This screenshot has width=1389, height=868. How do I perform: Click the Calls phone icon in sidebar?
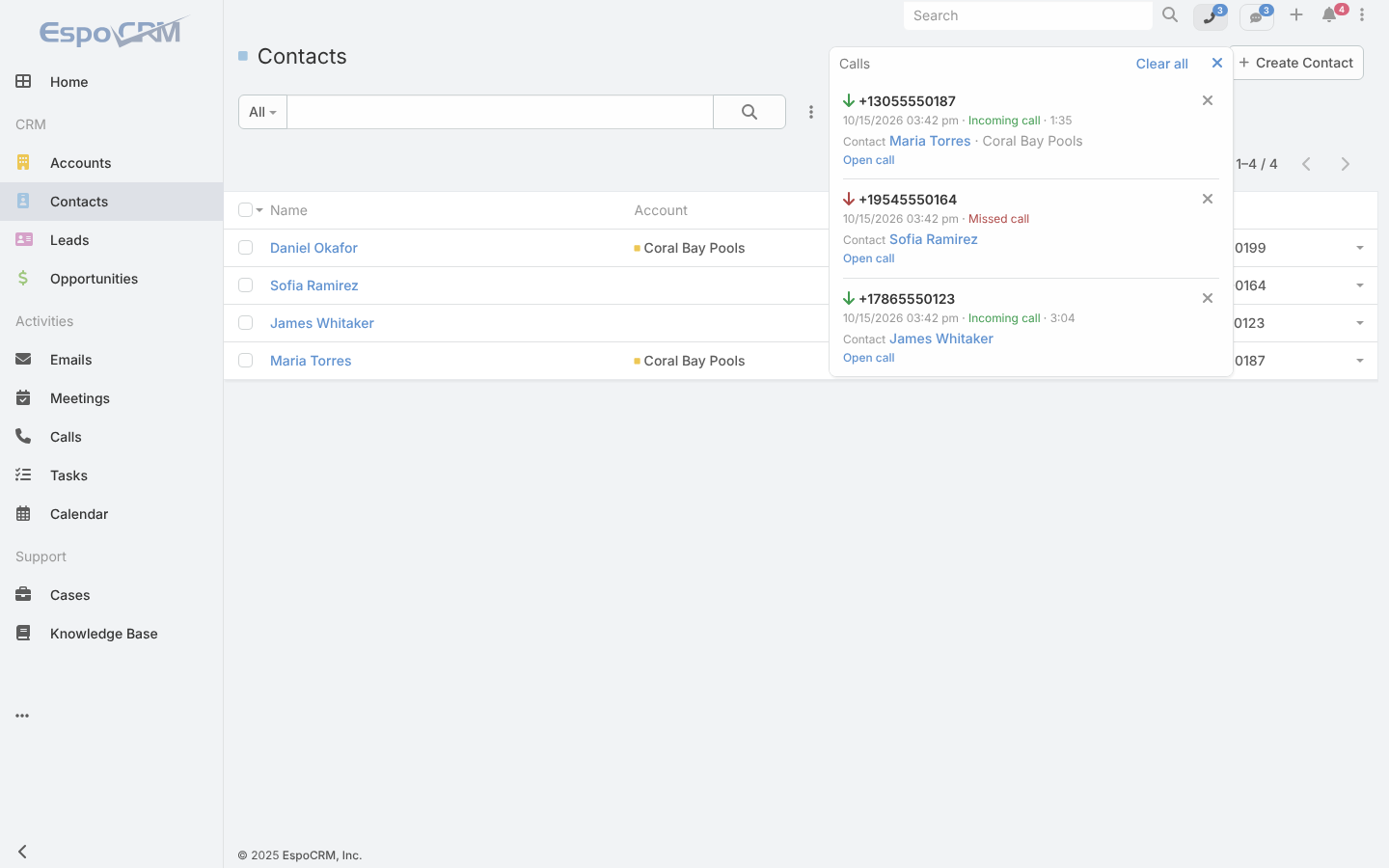click(23, 437)
